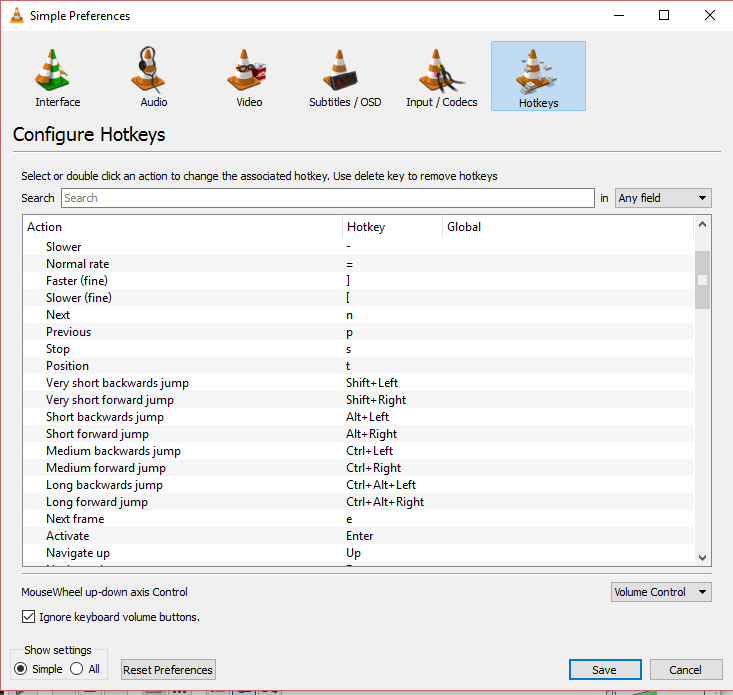Open the Any field search dropdown
The height and width of the screenshot is (695, 733).
coord(663,198)
